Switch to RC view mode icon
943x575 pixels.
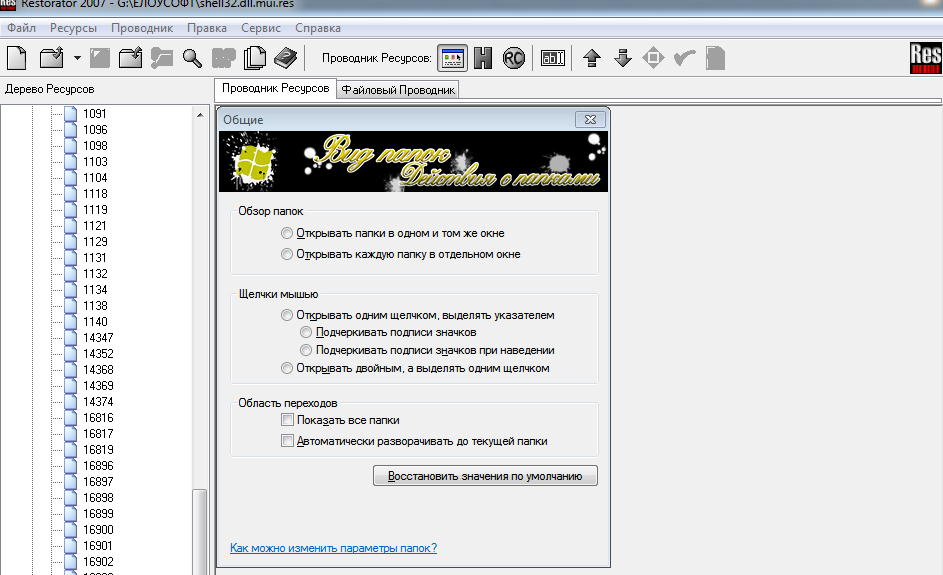[x=514, y=58]
